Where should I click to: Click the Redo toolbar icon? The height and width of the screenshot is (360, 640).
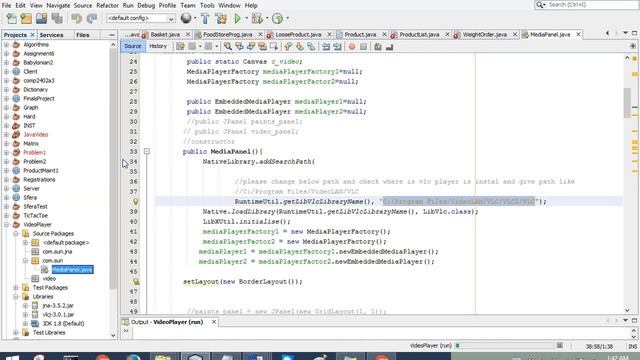coord(92,18)
